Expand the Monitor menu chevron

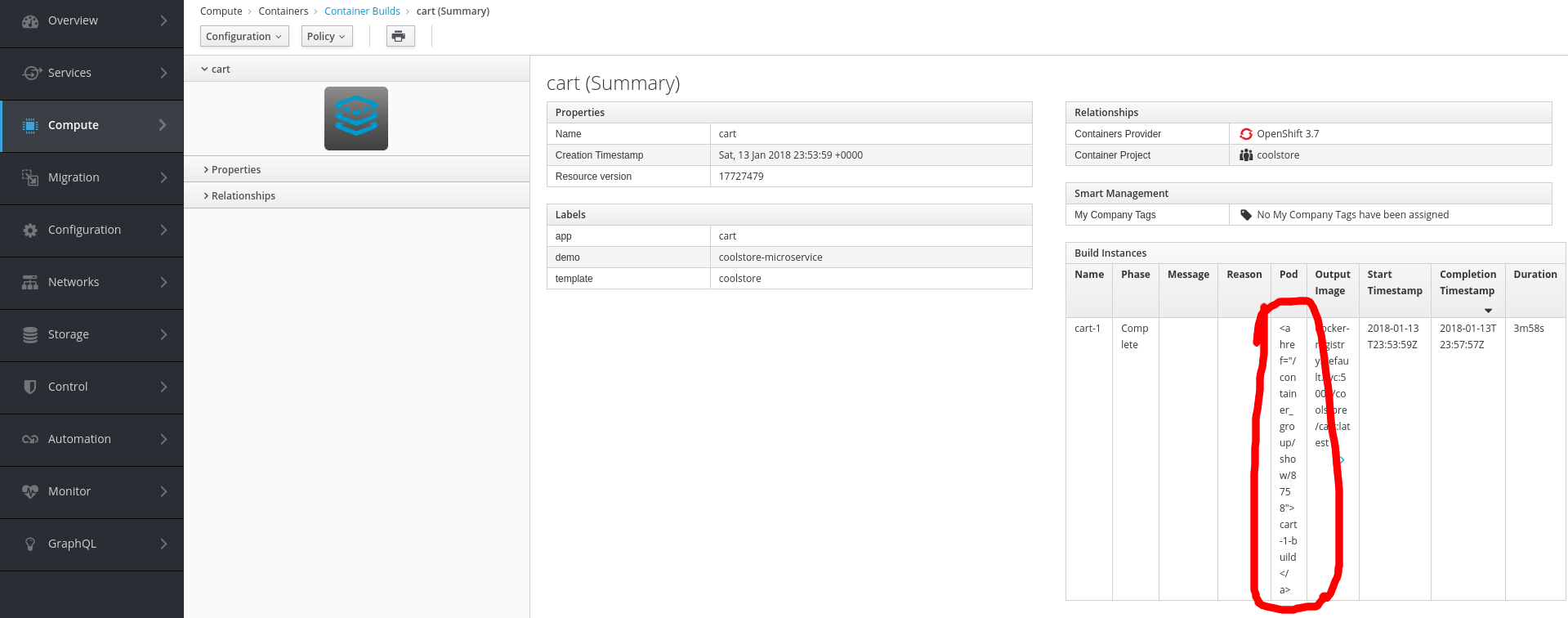click(163, 491)
